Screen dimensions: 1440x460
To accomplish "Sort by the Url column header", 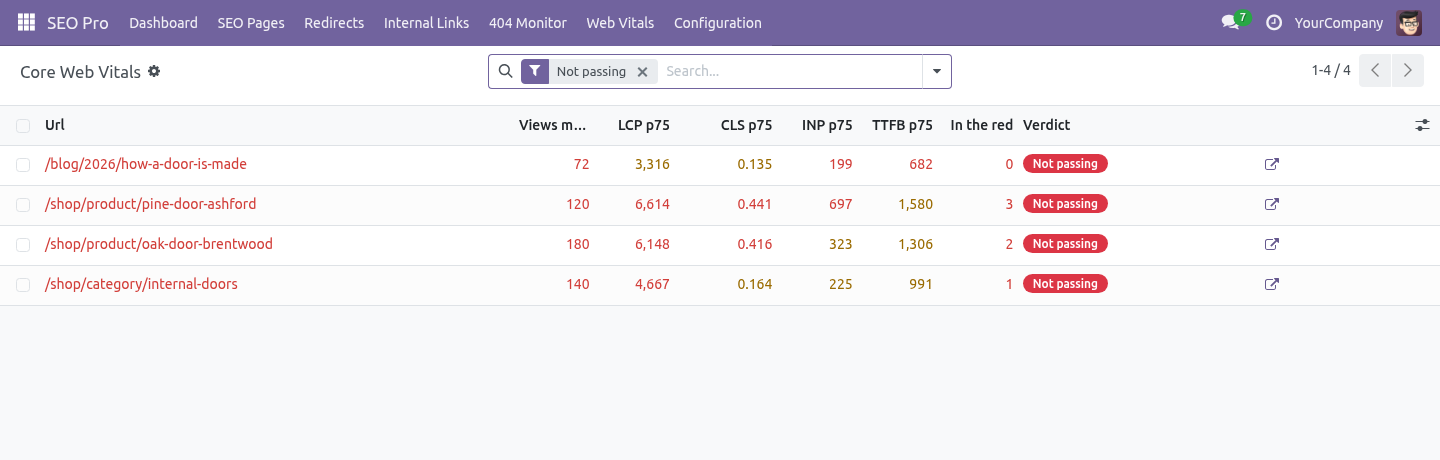I will tap(55, 125).
